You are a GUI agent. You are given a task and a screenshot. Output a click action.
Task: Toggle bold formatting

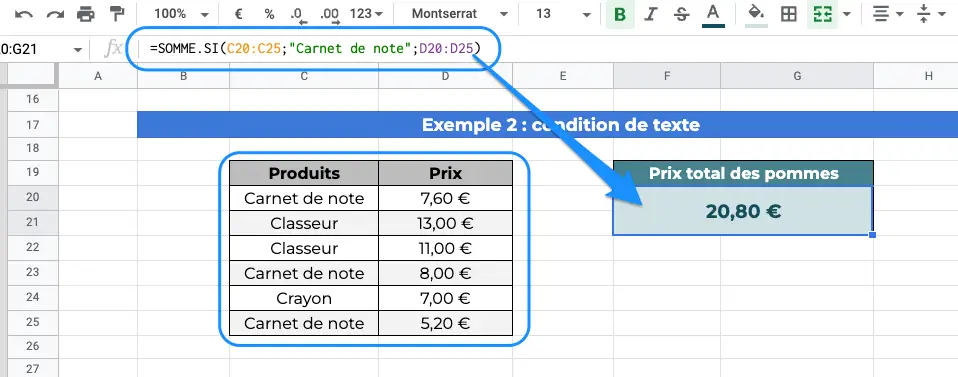(620, 14)
